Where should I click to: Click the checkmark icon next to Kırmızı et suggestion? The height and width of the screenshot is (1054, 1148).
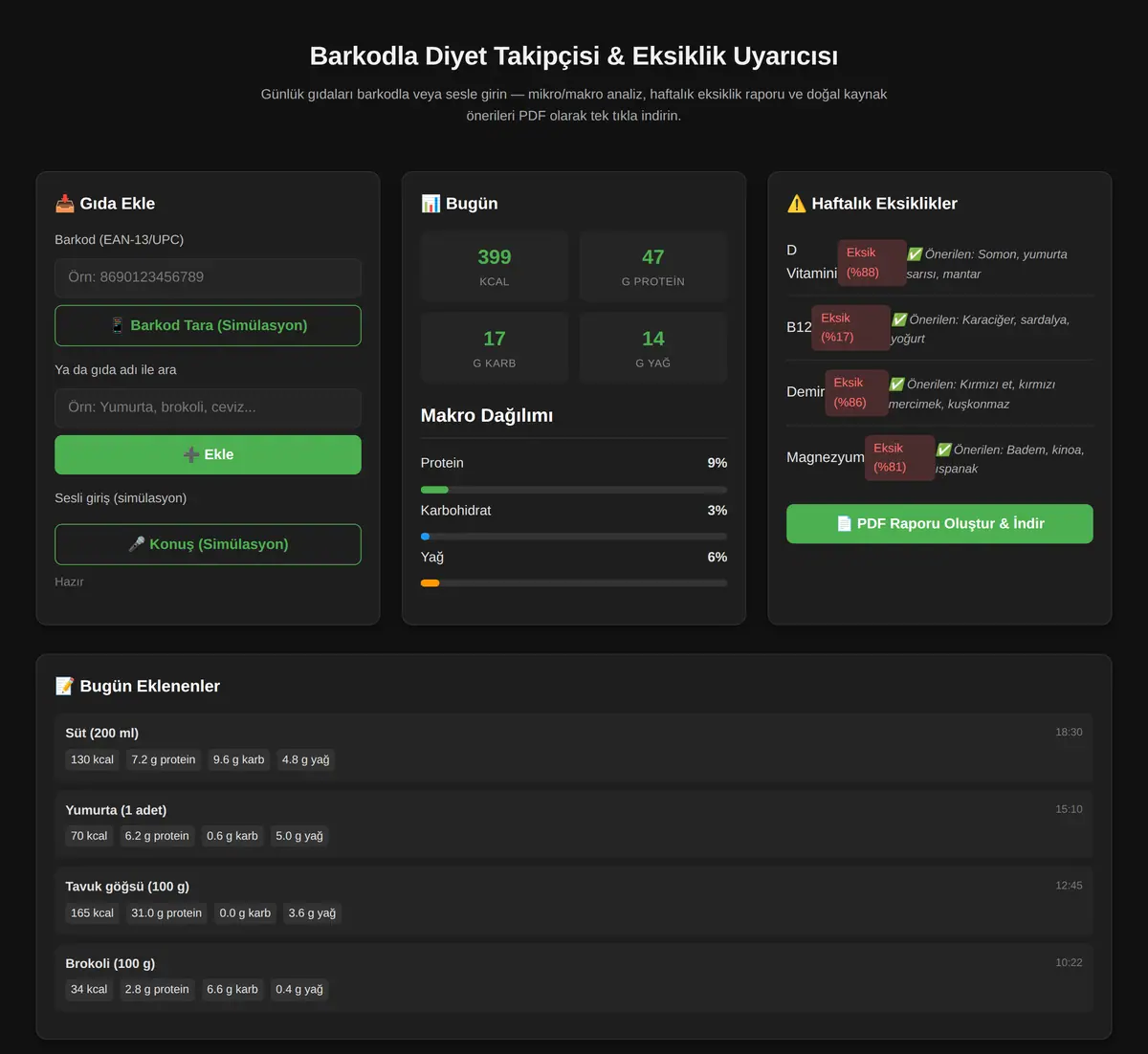896,384
